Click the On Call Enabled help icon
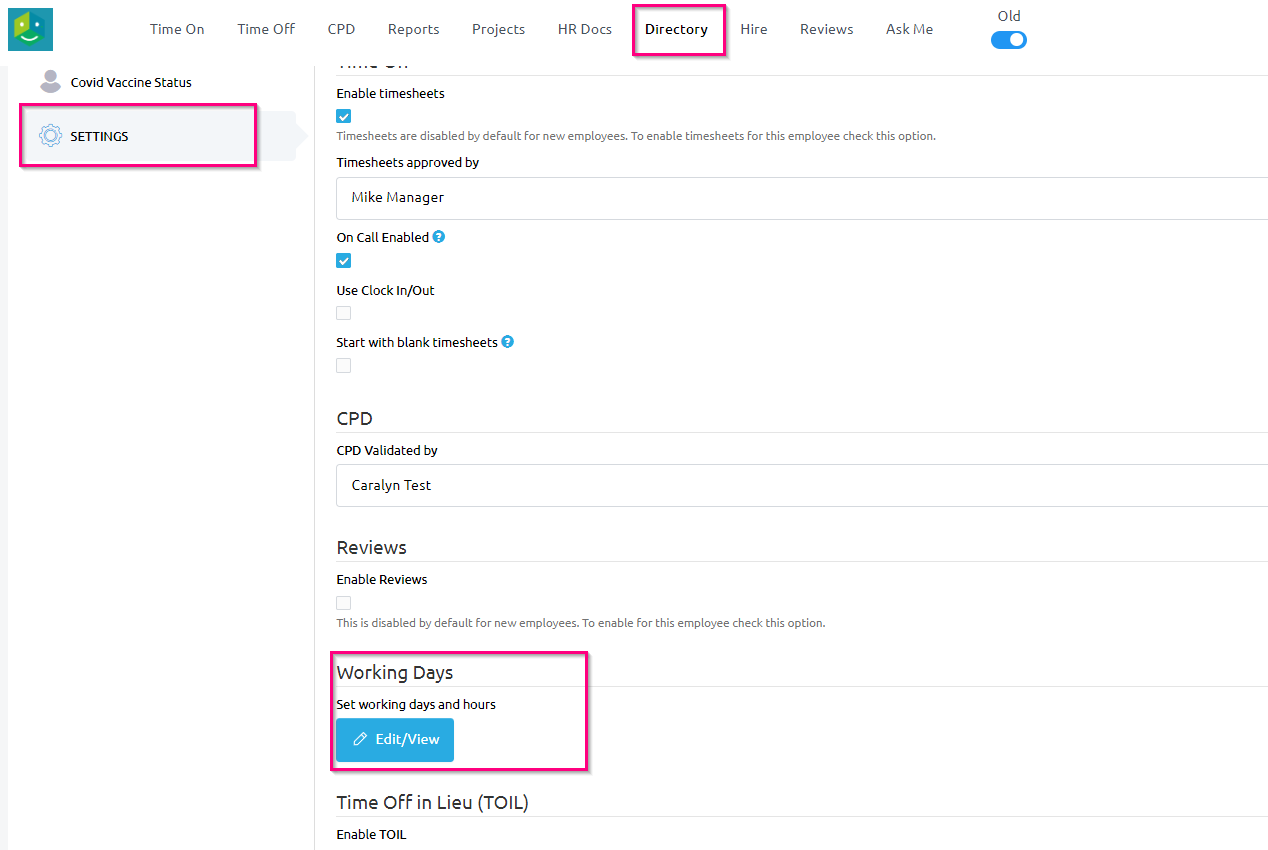Image resolution: width=1268 pixels, height=850 pixels. pos(438,237)
